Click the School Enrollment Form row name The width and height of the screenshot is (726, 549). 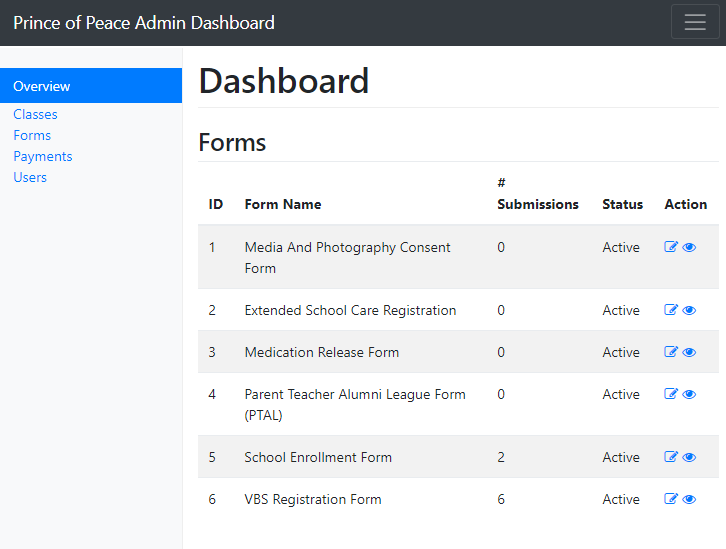(x=318, y=457)
